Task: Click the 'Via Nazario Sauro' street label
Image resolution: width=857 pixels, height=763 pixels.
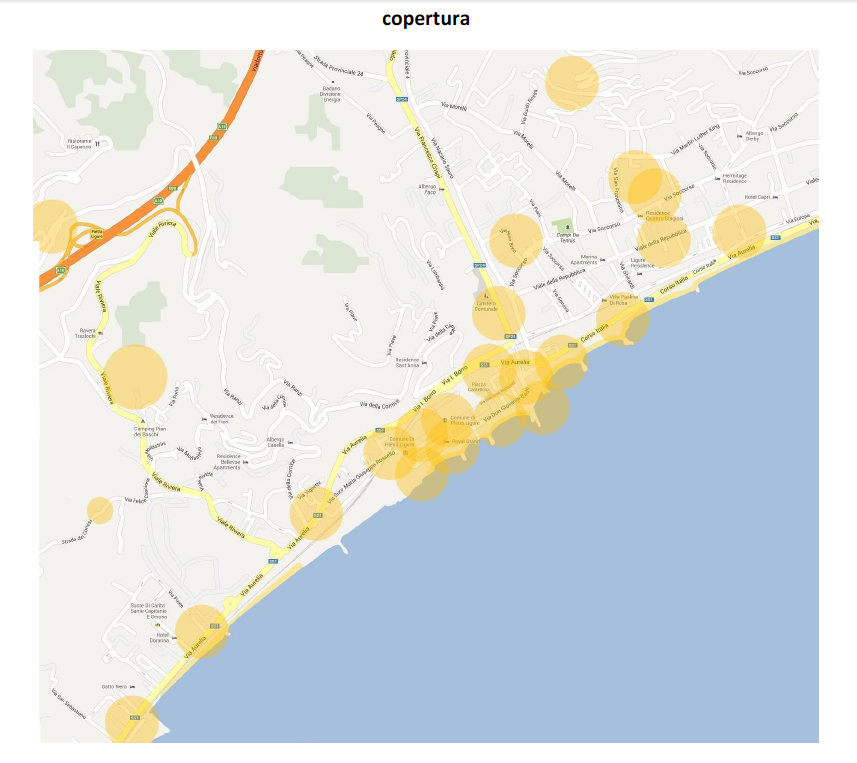Action: pyautogui.click(x=443, y=159)
